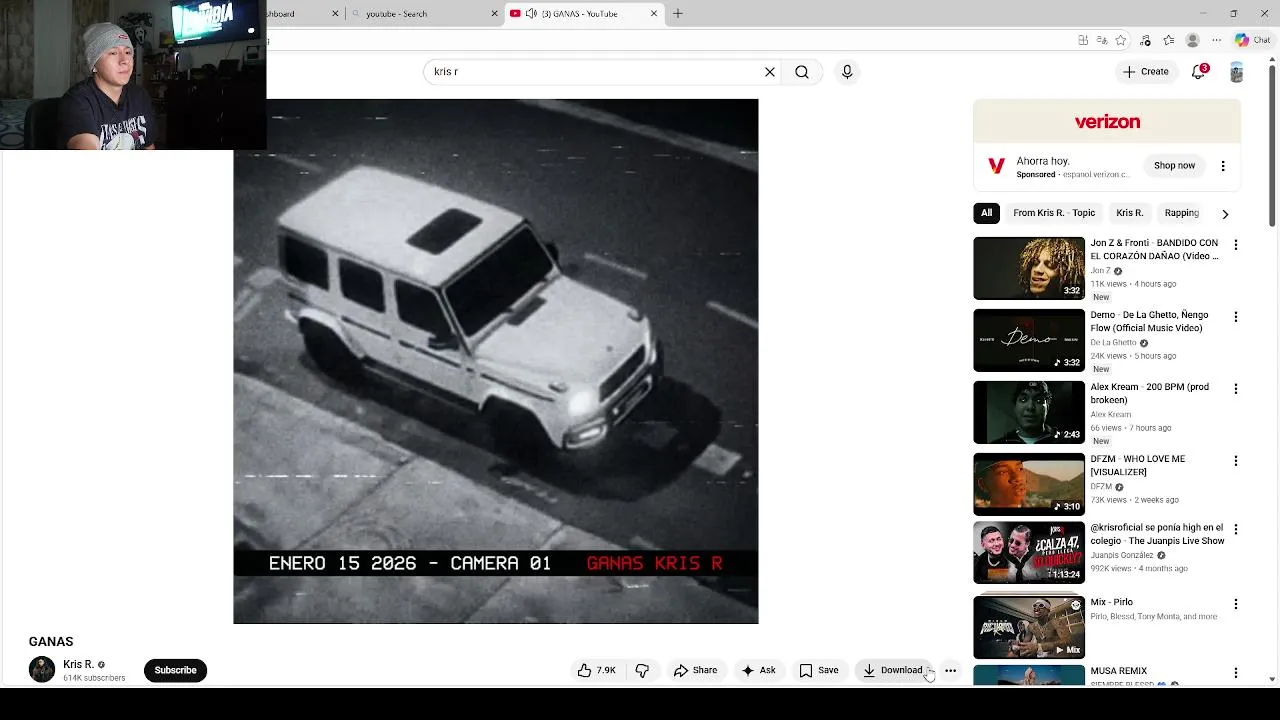Viewport: 1280px width, 720px height.
Task: Open the Mix - Pirlo thumbnail
Action: (1029, 627)
